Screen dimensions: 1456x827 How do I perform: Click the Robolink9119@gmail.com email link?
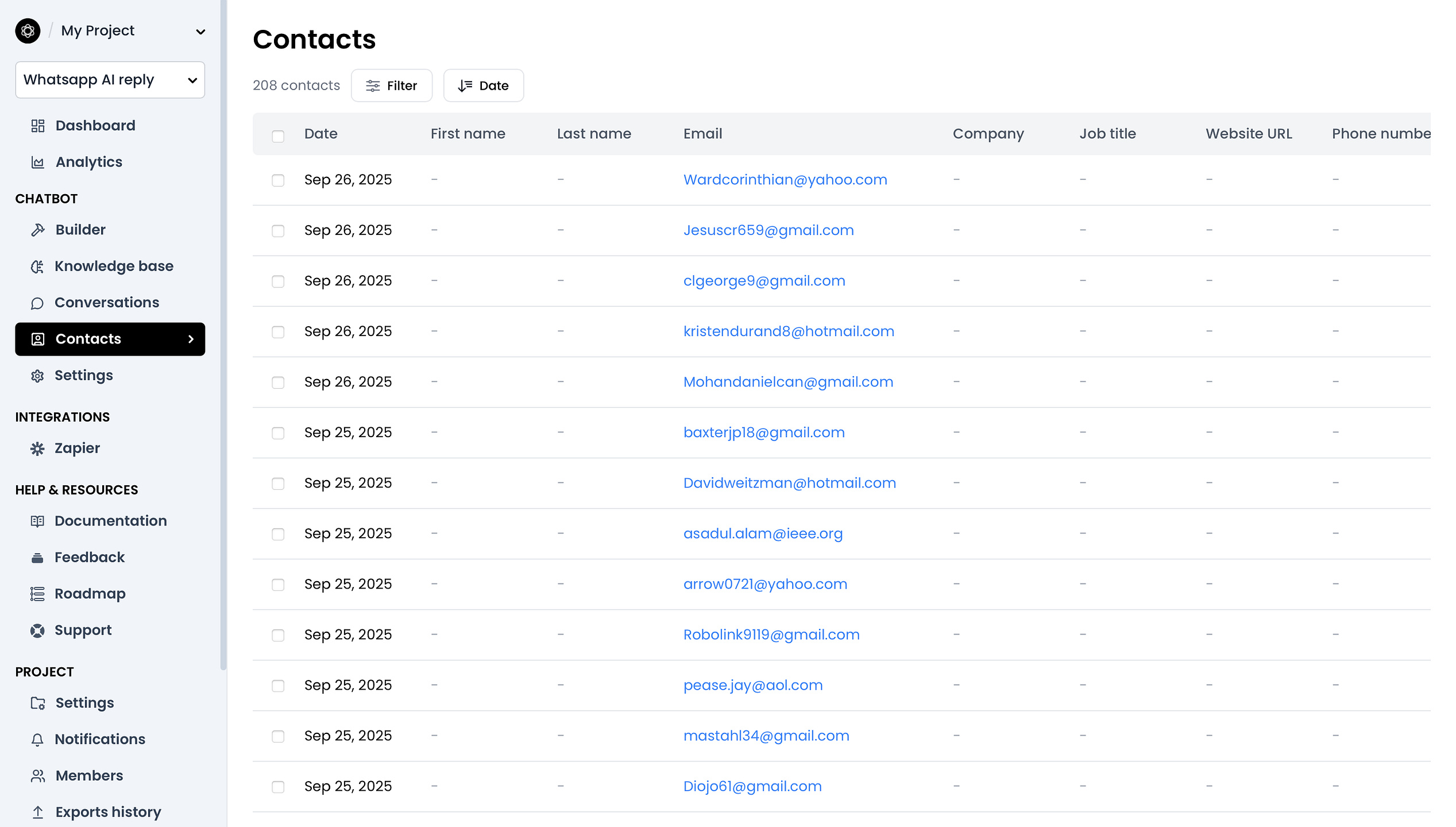pyautogui.click(x=771, y=635)
